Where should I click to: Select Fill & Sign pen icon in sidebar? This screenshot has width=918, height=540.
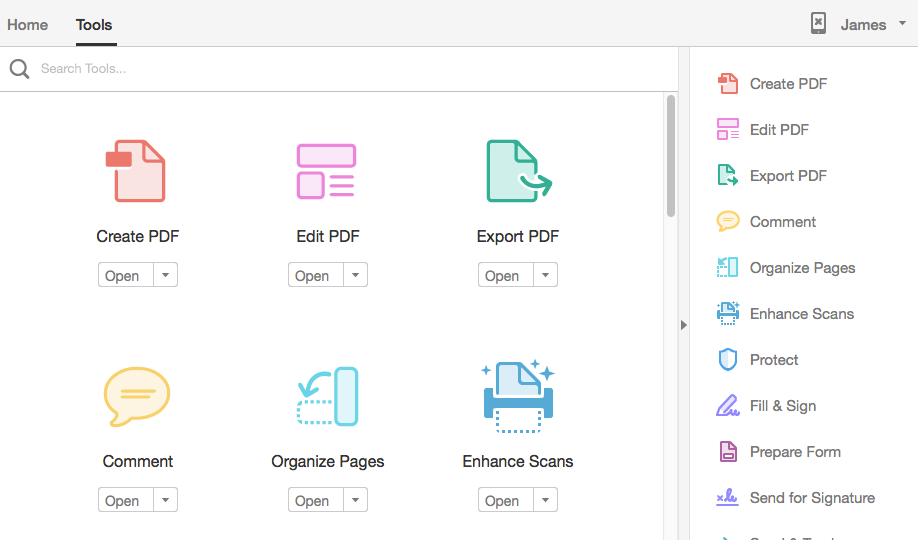pyautogui.click(x=728, y=405)
